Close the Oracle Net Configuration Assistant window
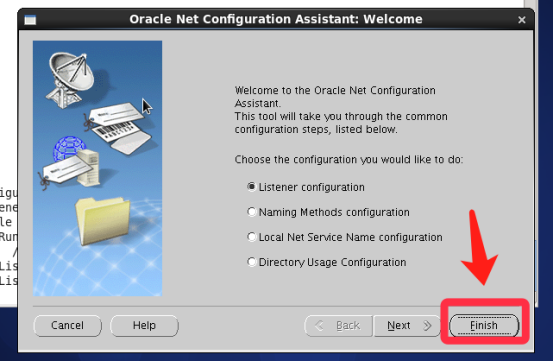 tap(521, 20)
